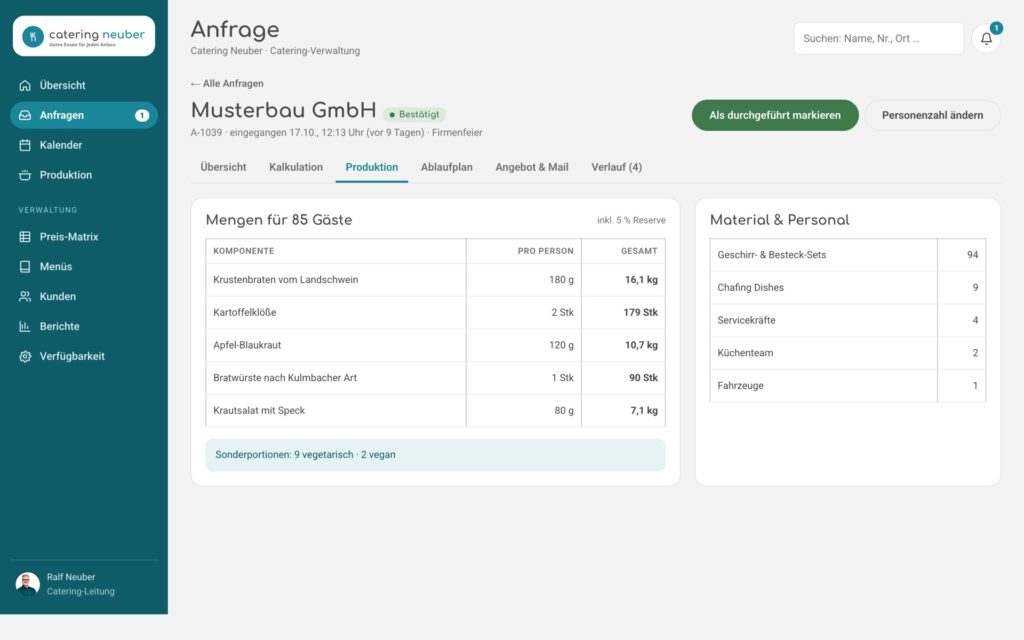
Task: Click the Krautsalat mit Speck row
Action: [436, 411]
